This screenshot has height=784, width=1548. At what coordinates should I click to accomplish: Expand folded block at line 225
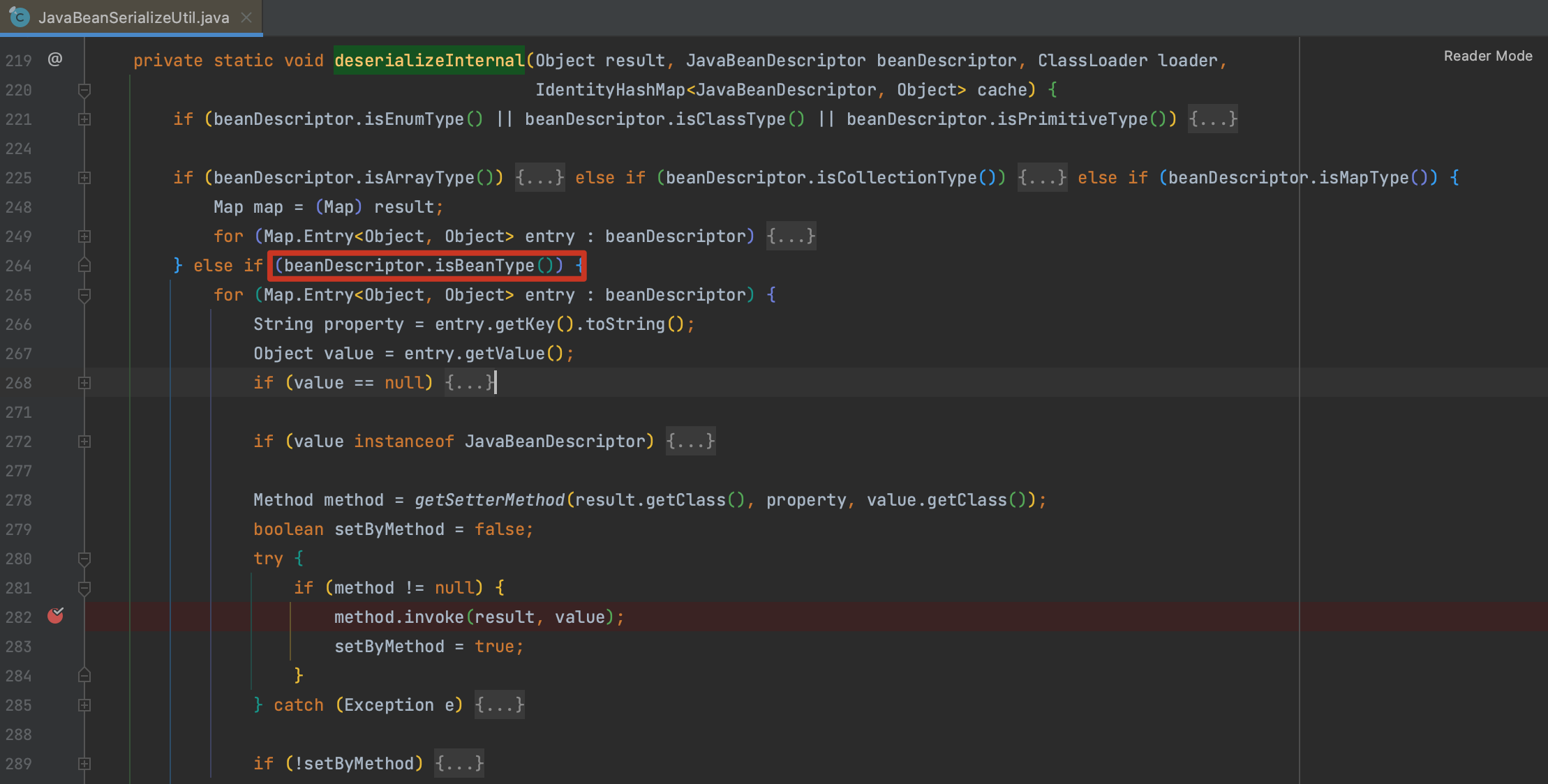pyautogui.click(x=84, y=178)
